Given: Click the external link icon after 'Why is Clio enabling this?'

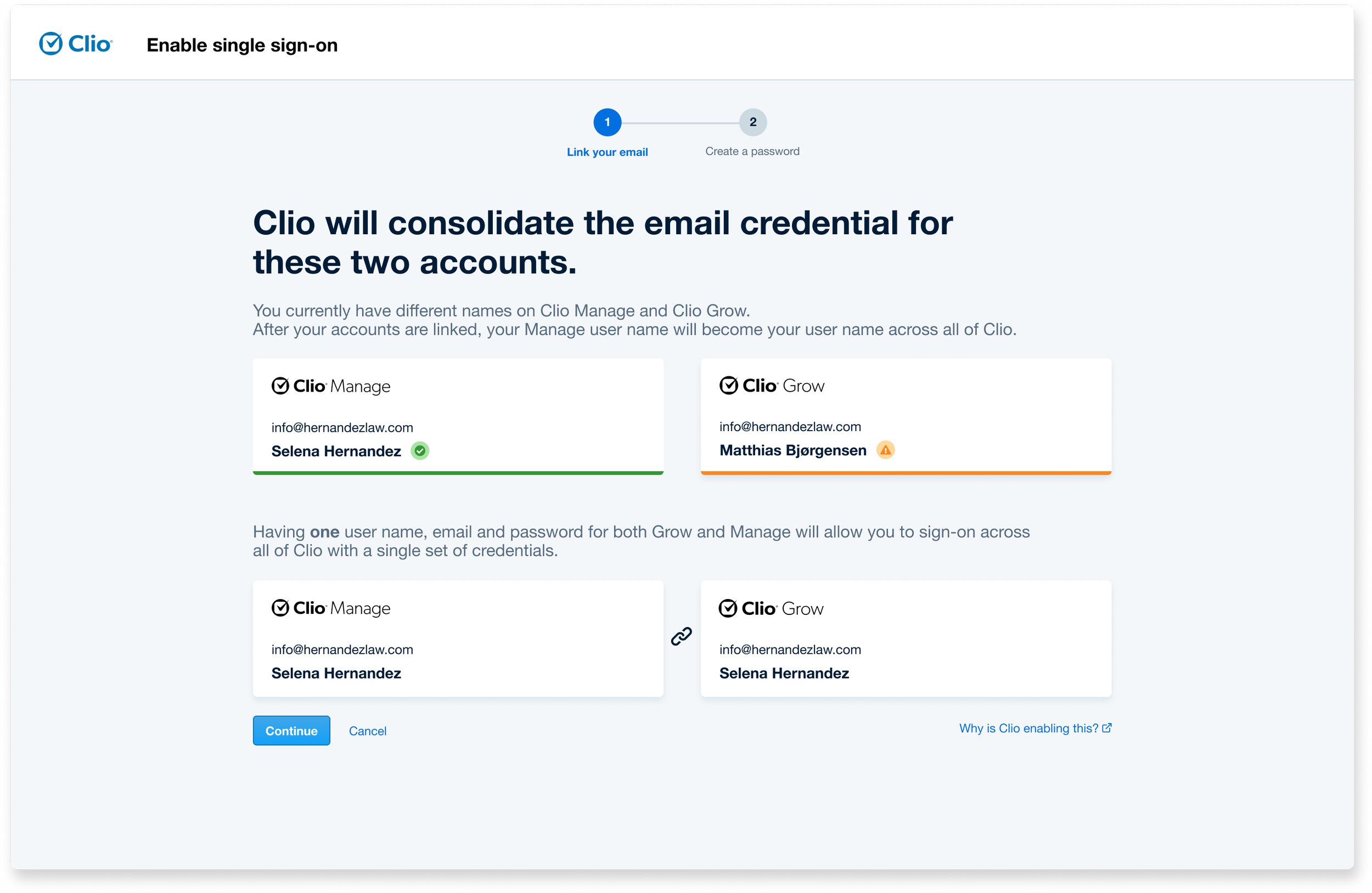Looking at the screenshot, I should pos(1107,728).
